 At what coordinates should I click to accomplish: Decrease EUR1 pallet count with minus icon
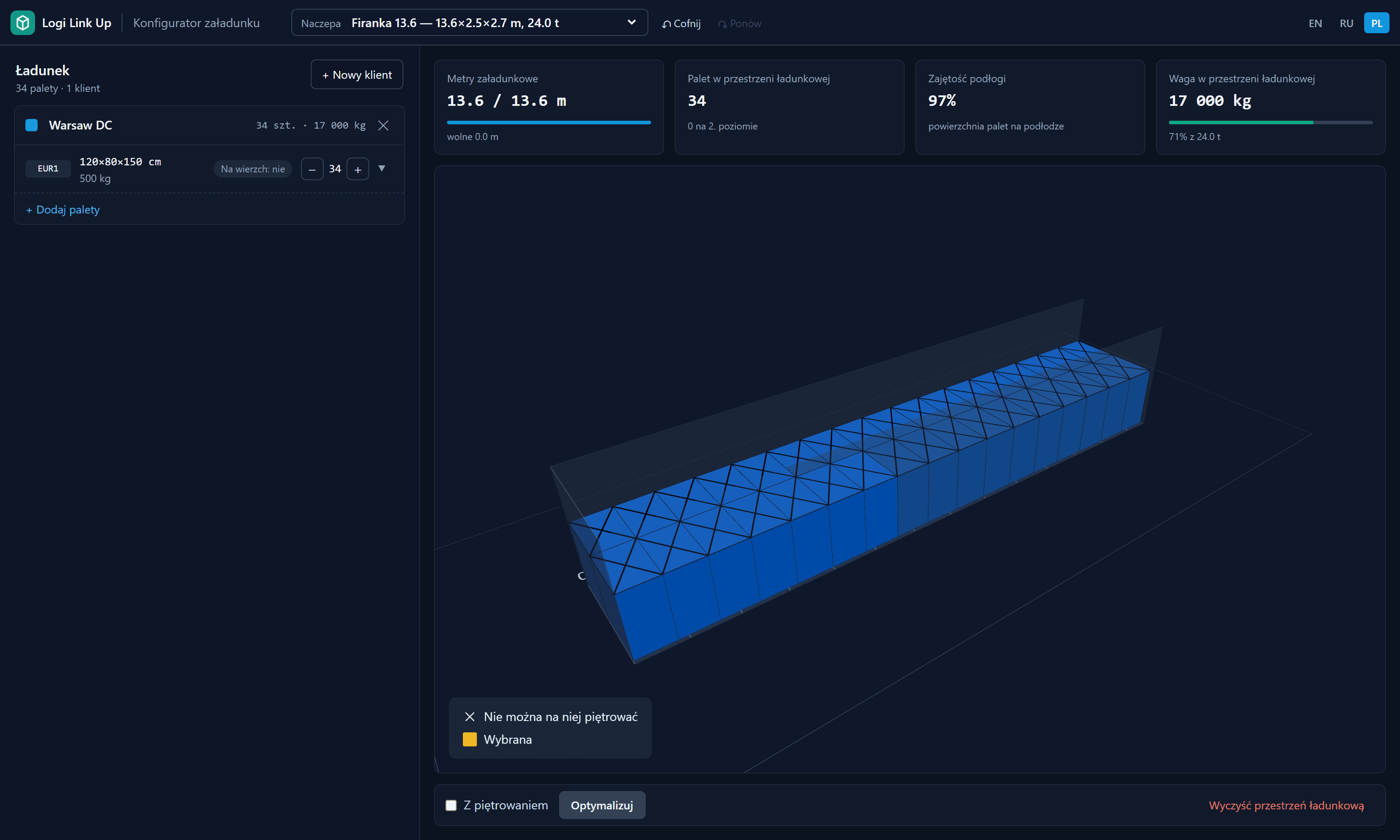pyautogui.click(x=312, y=169)
